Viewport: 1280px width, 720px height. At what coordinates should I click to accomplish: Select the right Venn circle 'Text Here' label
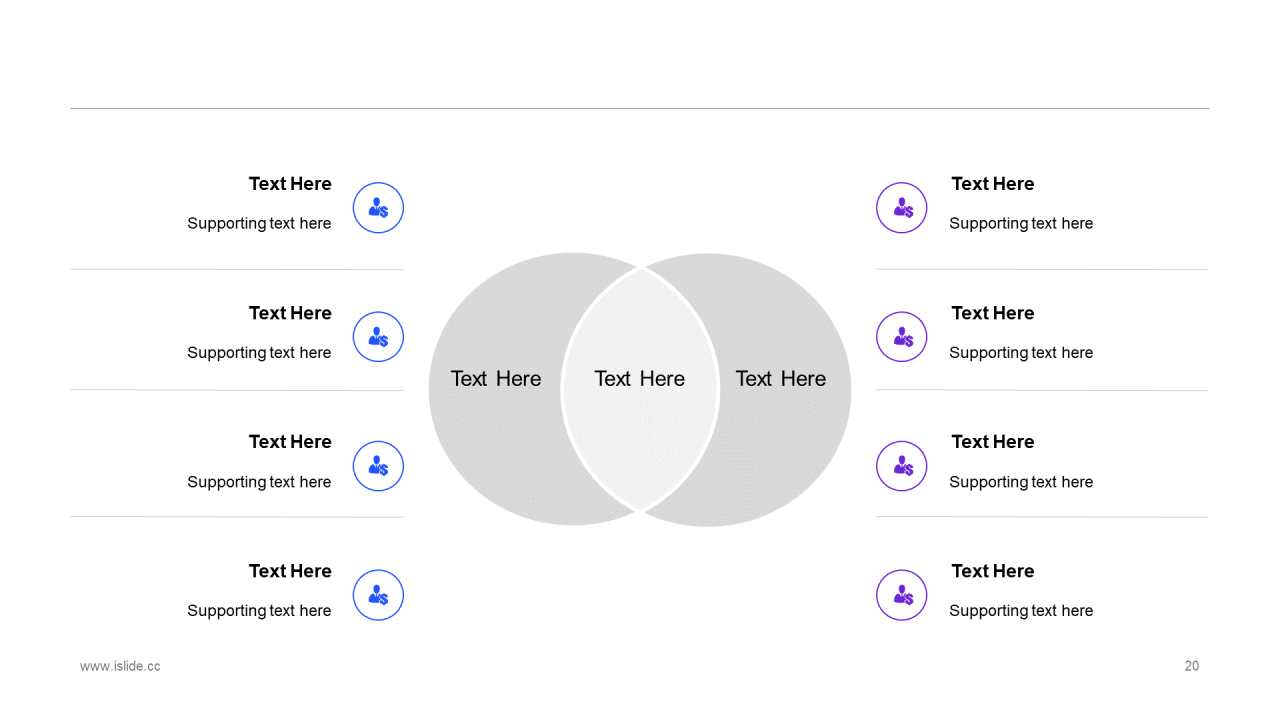coord(781,379)
